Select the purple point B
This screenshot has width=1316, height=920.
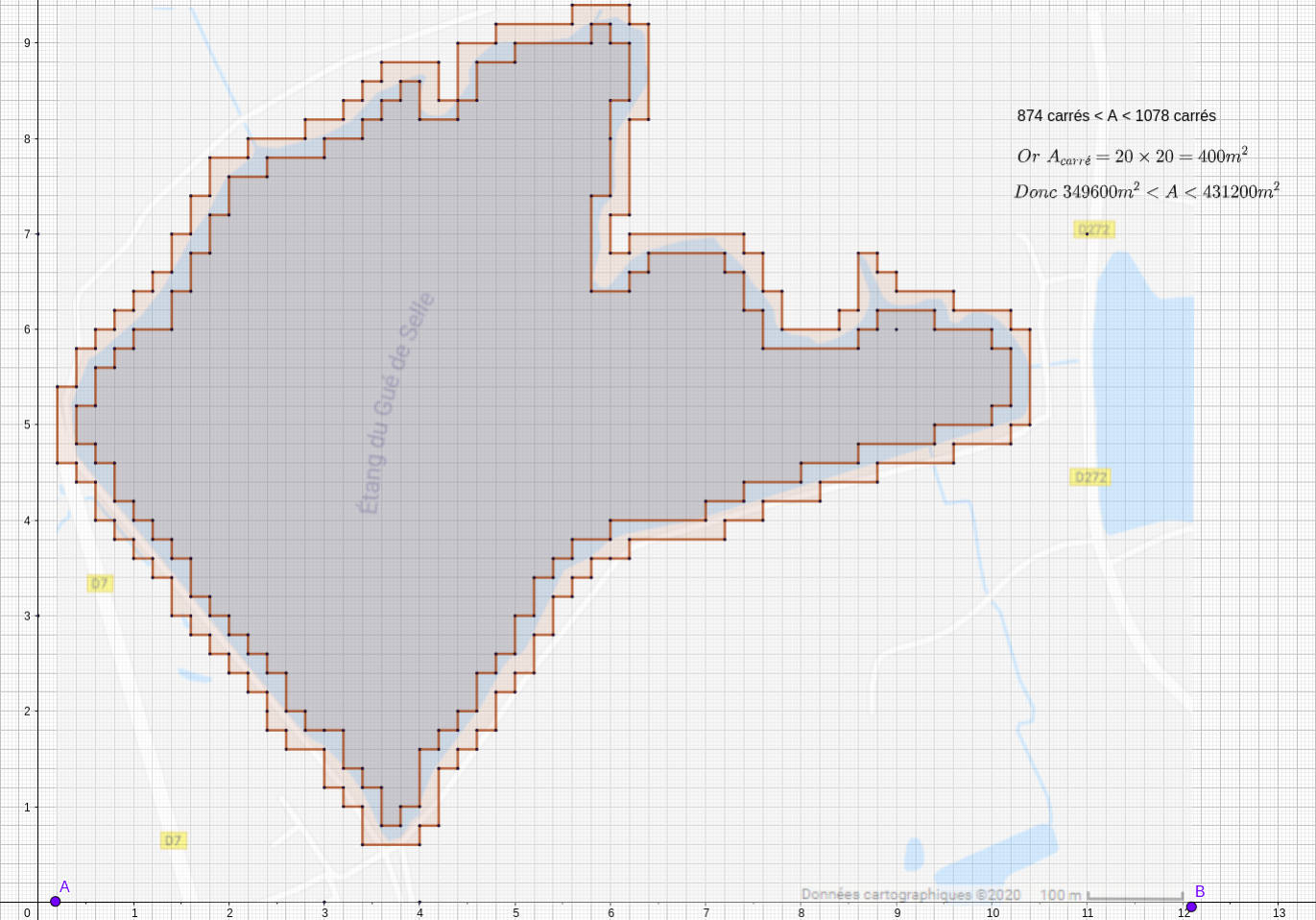pyautogui.click(x=1191, y=907)
